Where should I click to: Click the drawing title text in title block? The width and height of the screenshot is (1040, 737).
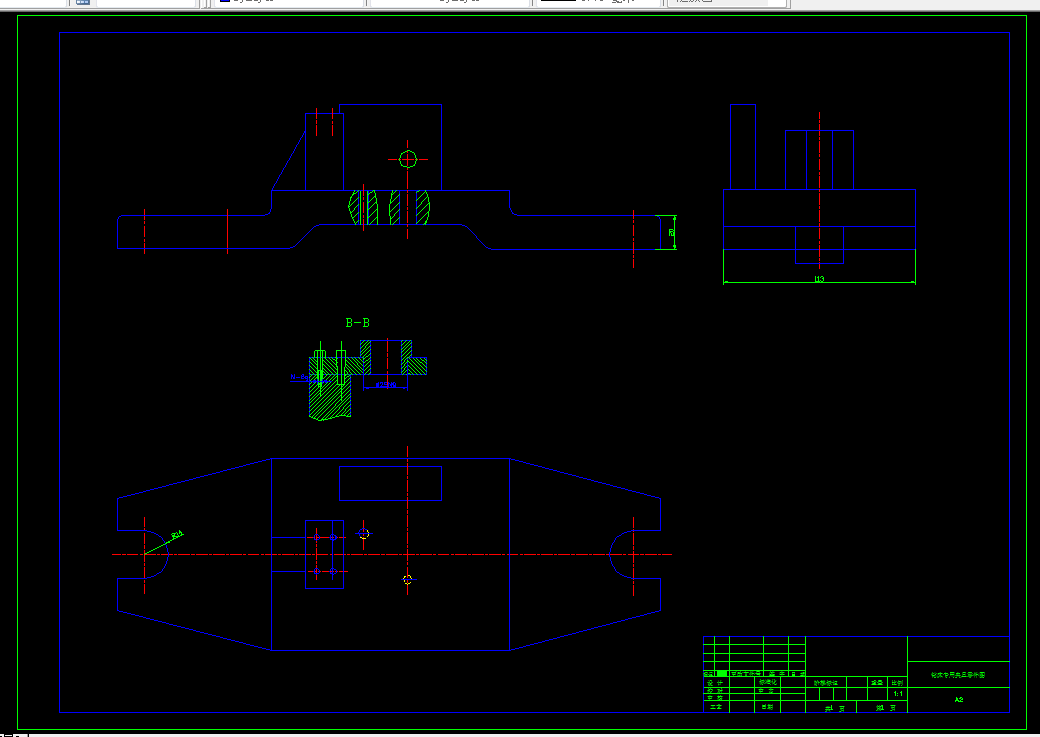tap(958, 675)
